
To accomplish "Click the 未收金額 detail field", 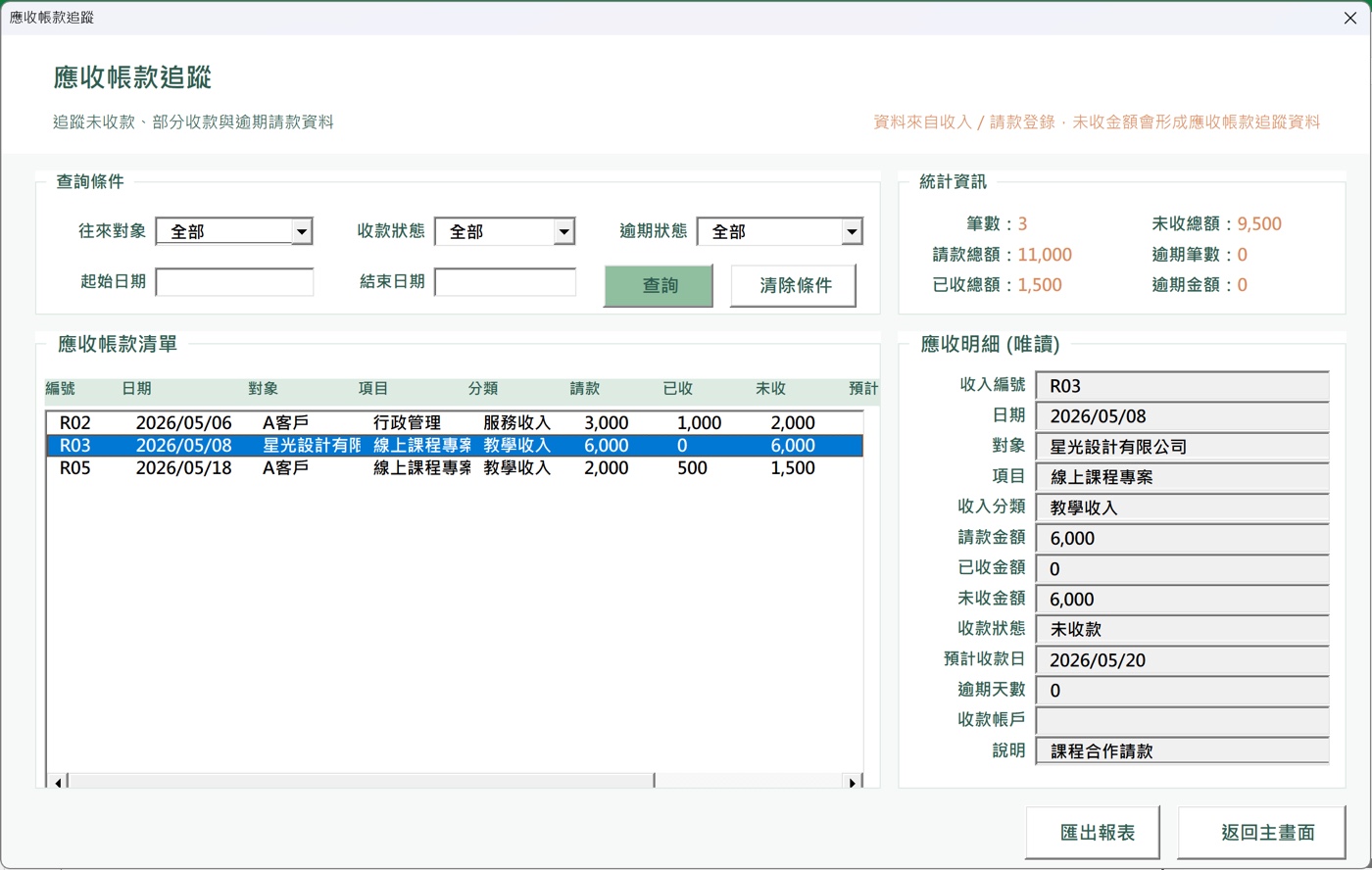I will tap(1182, 600).
